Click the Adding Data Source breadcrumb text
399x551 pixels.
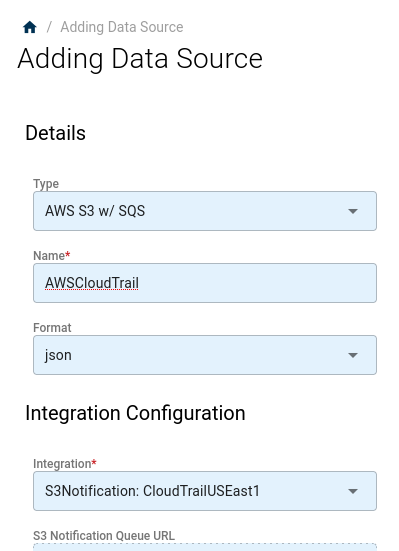click(x=122, y=27)
